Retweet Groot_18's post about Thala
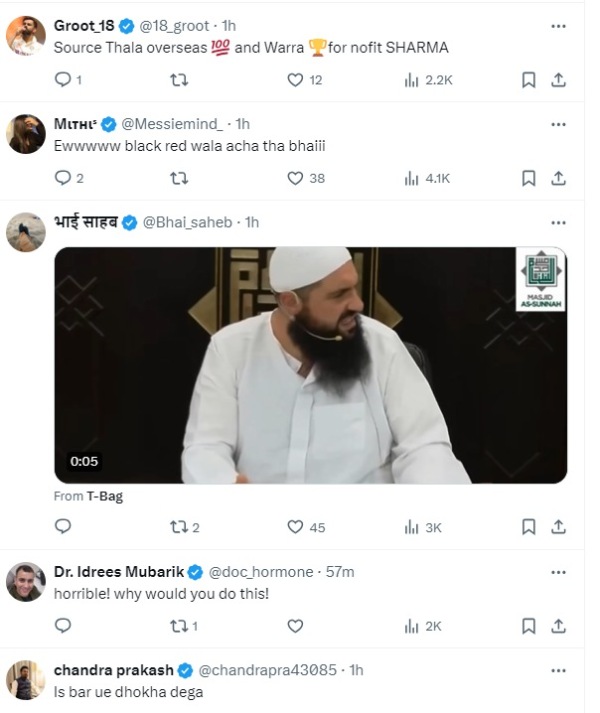Viewport: 600px width, 713px height. pos(180,80)
